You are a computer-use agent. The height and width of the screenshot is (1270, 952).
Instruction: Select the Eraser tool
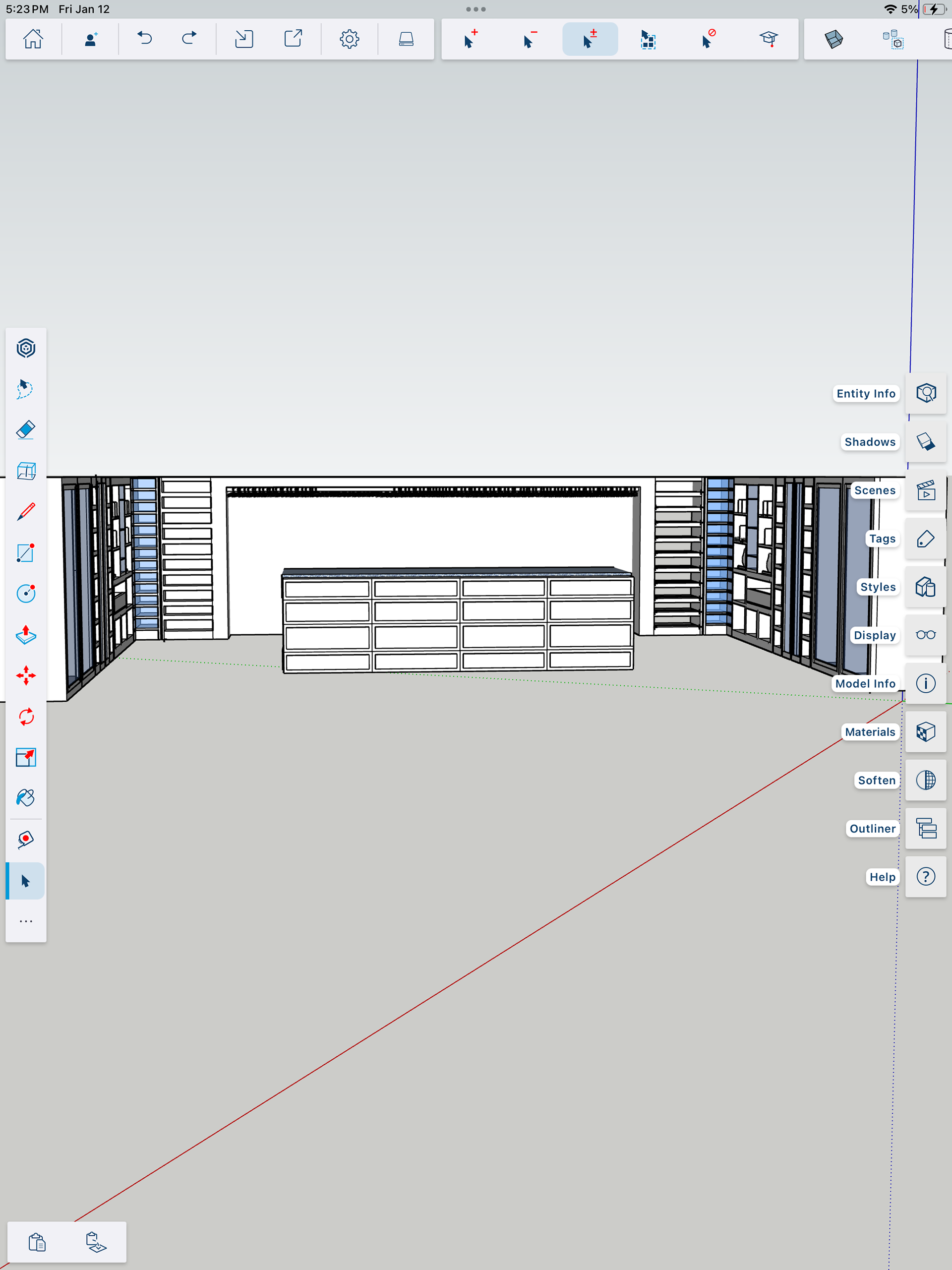(26, 430)
